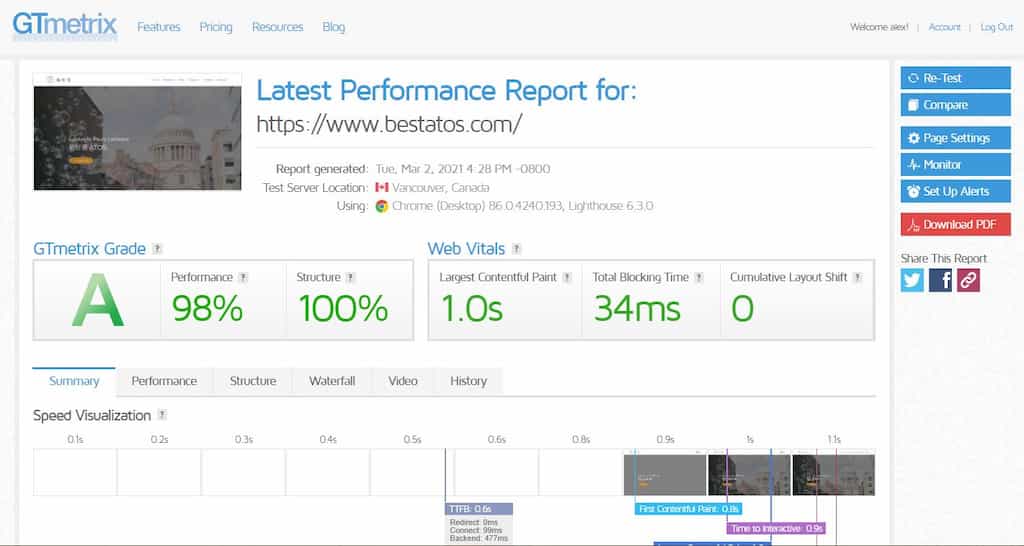Click the Canada flag icon
The image size is (1024, 546).
(x=382, y=188)
